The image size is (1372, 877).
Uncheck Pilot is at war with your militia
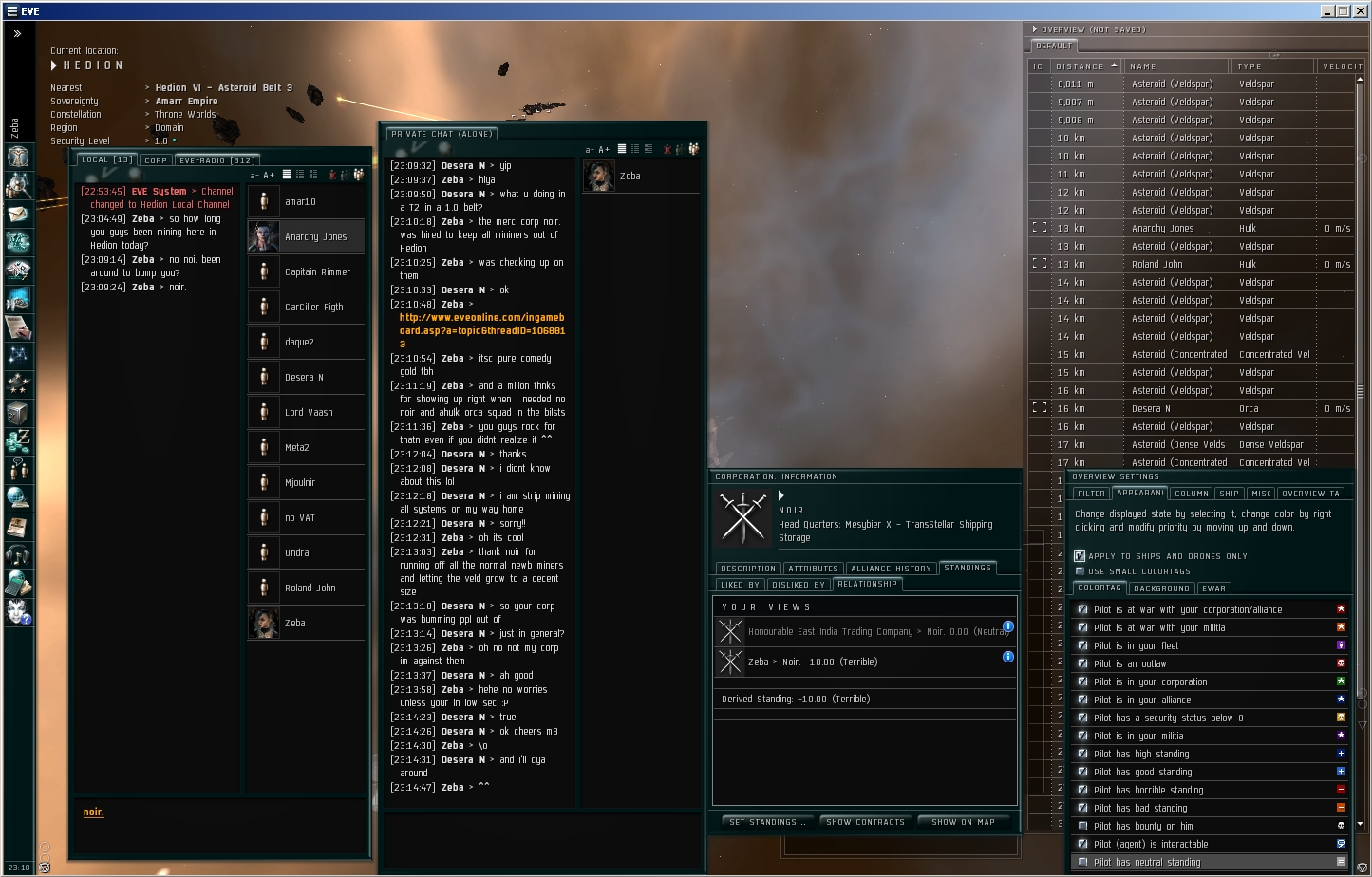click(1082, 627)
